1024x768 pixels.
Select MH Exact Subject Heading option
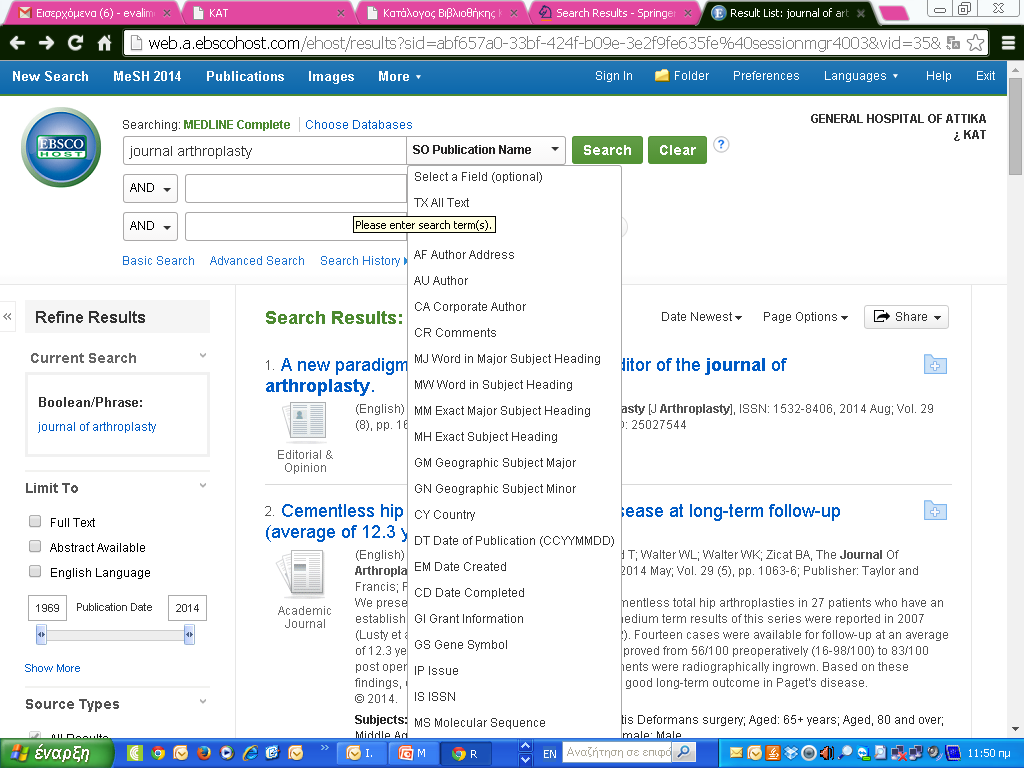pyautogui.click(x=514, y=437)
